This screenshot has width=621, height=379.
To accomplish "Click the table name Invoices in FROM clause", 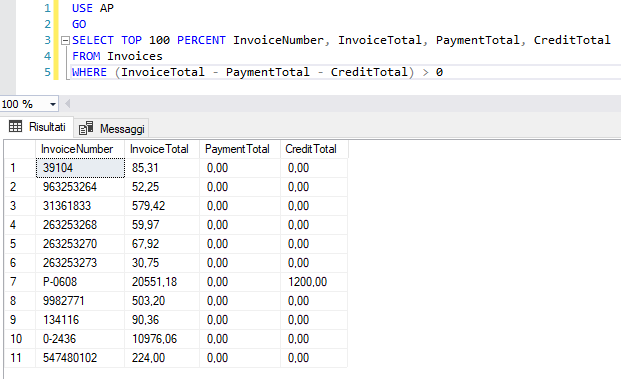I will [135, 56].
